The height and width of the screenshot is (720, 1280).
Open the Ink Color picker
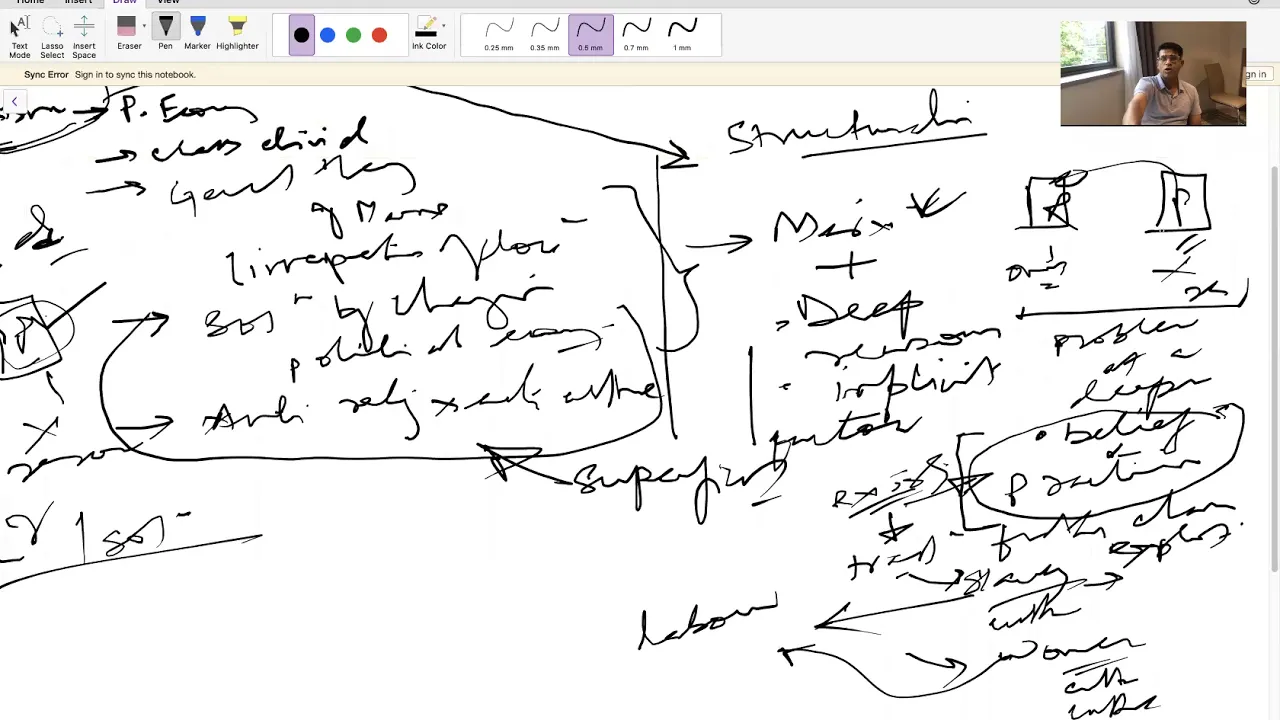point(429,34)
